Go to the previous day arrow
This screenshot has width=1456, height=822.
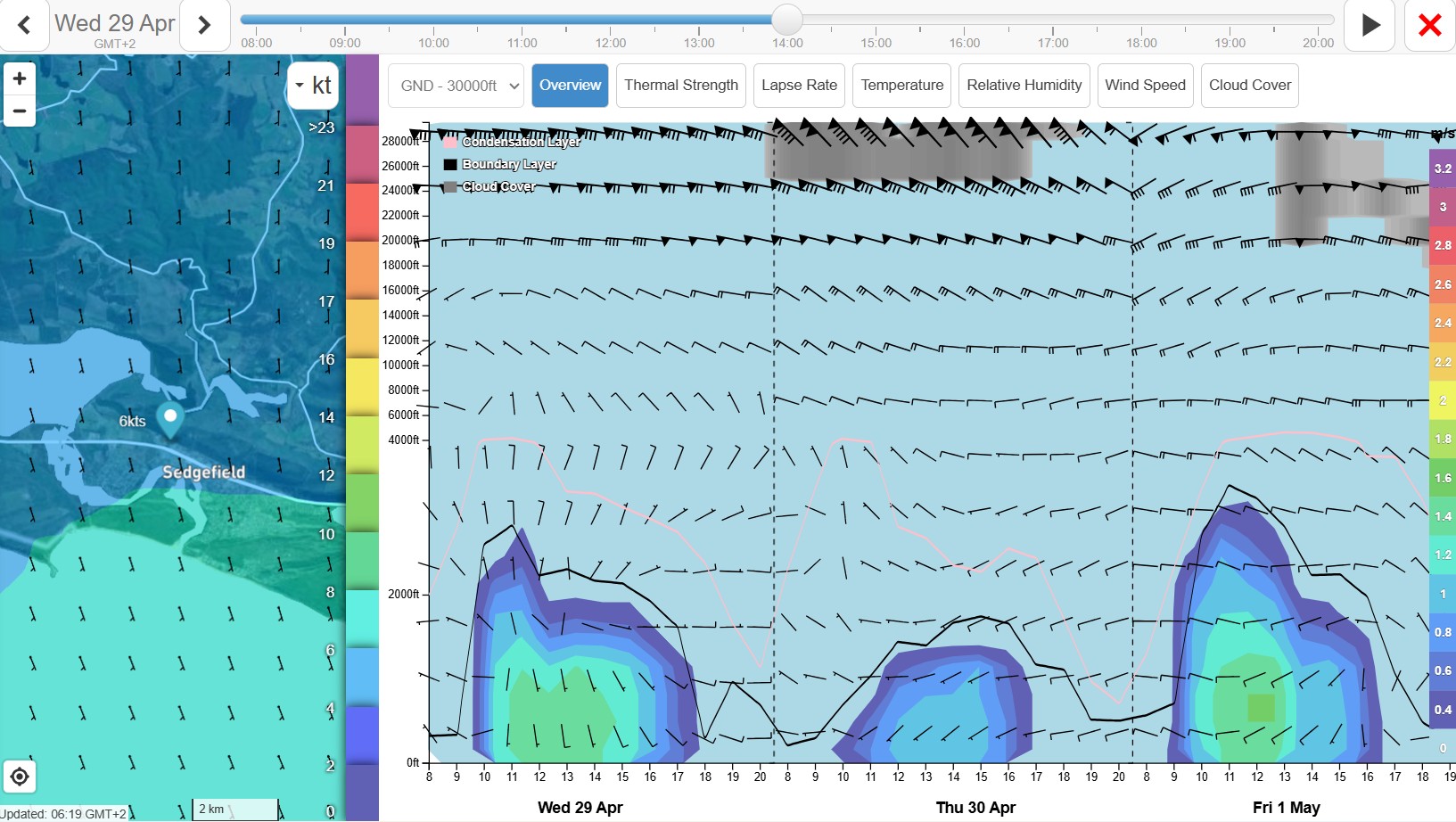click(24, 25)
